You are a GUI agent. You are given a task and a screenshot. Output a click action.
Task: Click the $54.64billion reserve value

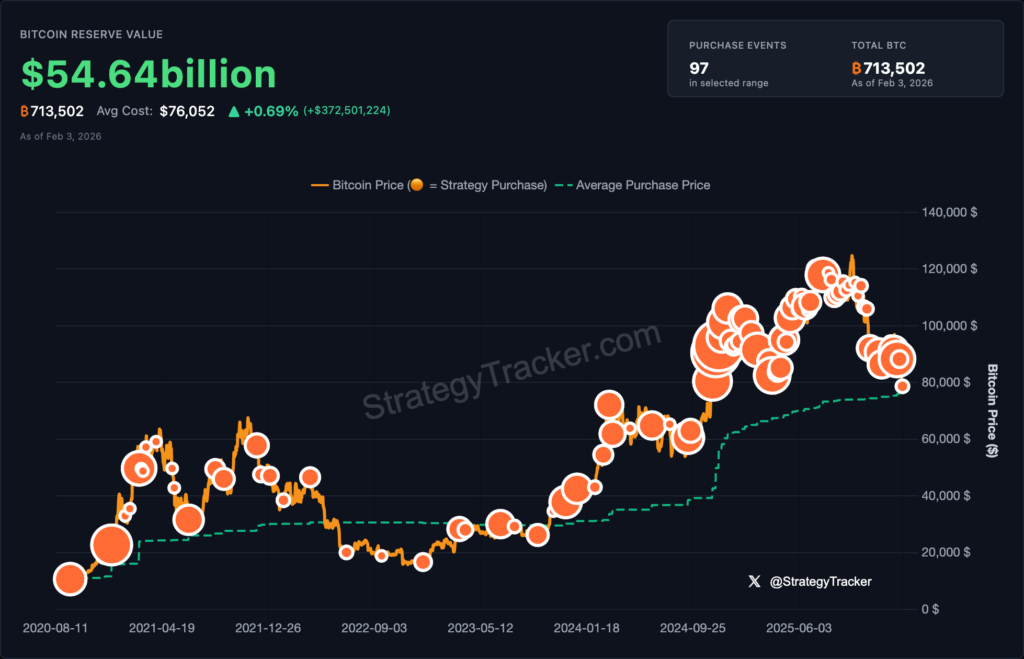point(148,74)
